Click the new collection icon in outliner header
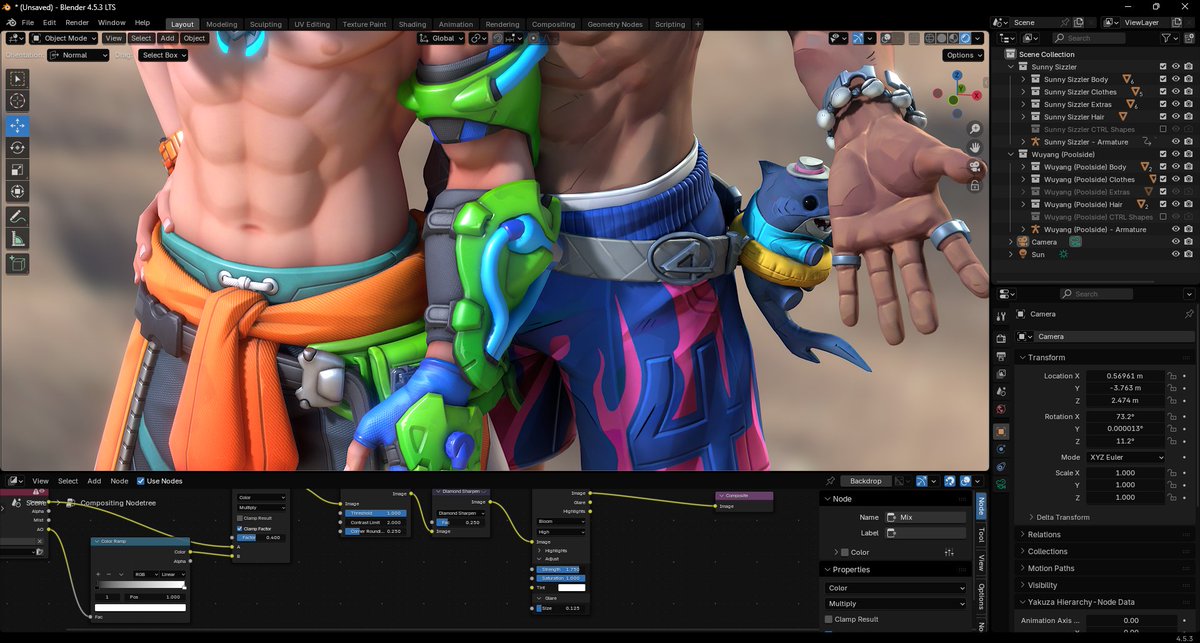This screenshot has width=1200, height=643. point(1190,38)
